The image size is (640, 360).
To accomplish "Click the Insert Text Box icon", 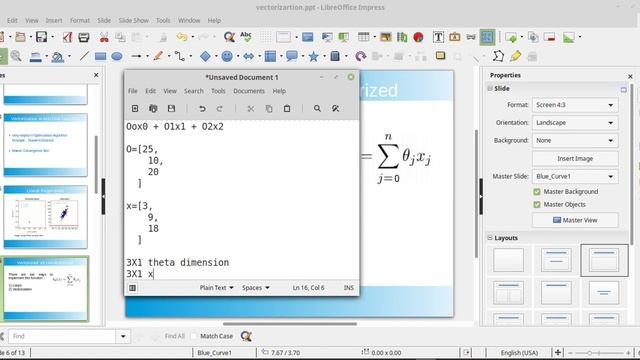I will click(x=438, y=37).
